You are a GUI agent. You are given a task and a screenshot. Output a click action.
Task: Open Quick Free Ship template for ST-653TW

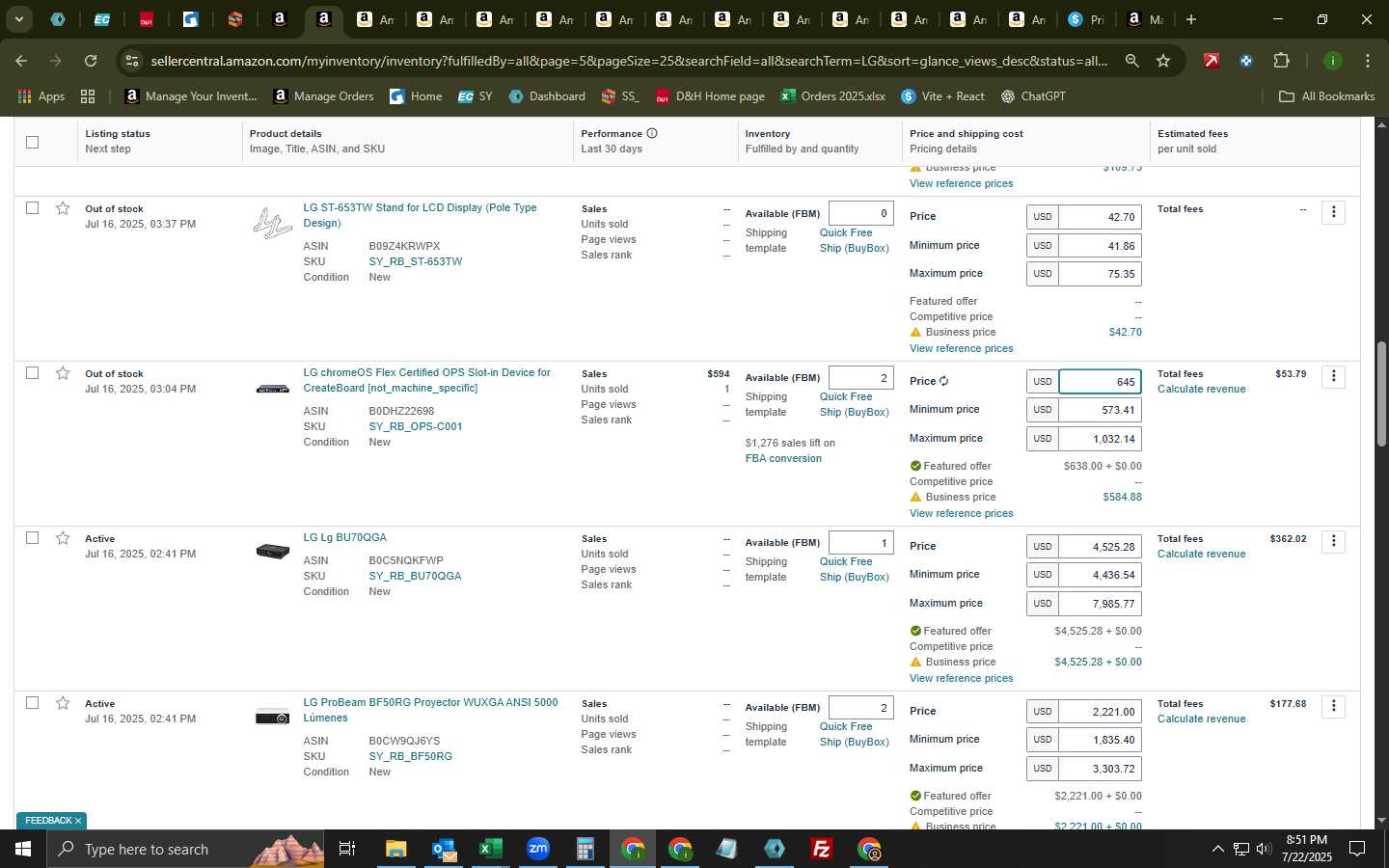(x=854, y=240)
